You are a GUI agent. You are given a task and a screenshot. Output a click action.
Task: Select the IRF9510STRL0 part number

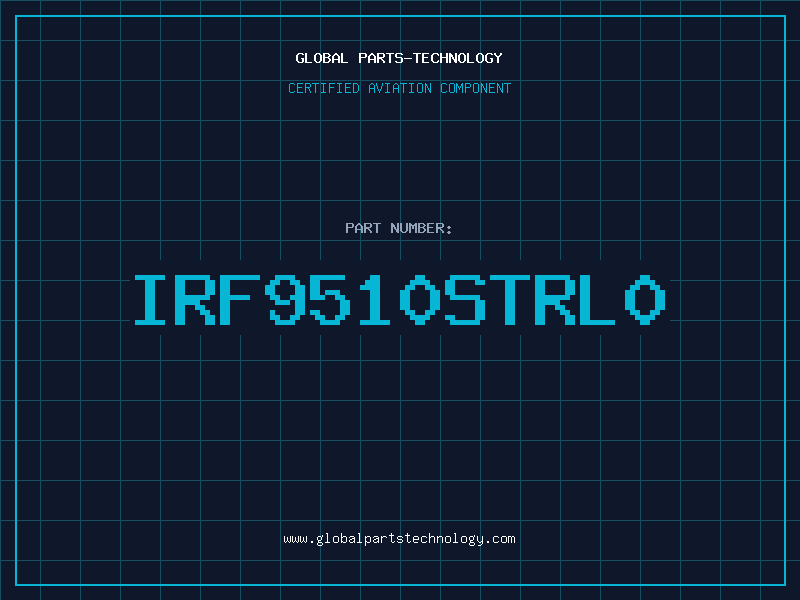400,300
